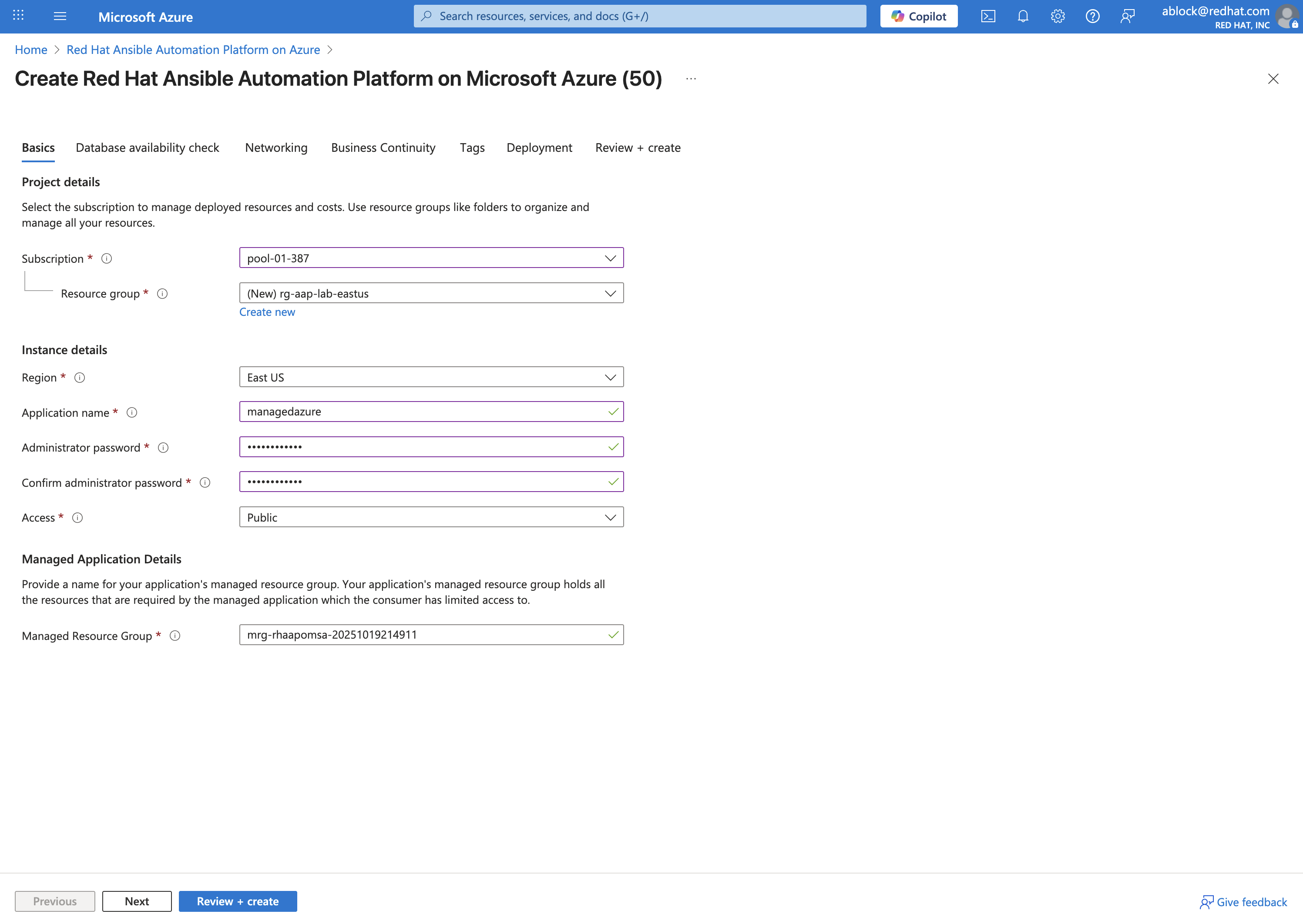Switch to the Review + create tab
The height and width of the screenshot is (924, 1303).
(638, 147)
